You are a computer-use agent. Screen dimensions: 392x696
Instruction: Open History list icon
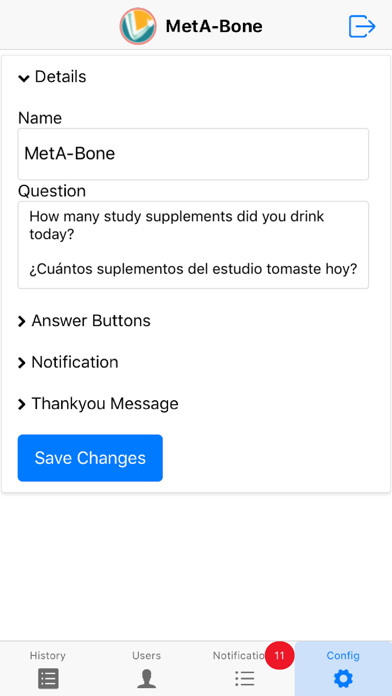click(48, 678)
